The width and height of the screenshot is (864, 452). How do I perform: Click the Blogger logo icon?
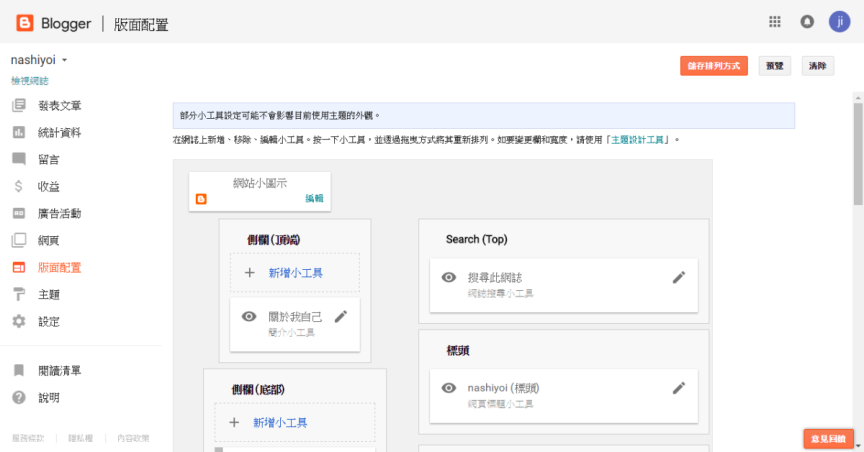[x=24, y=23]
